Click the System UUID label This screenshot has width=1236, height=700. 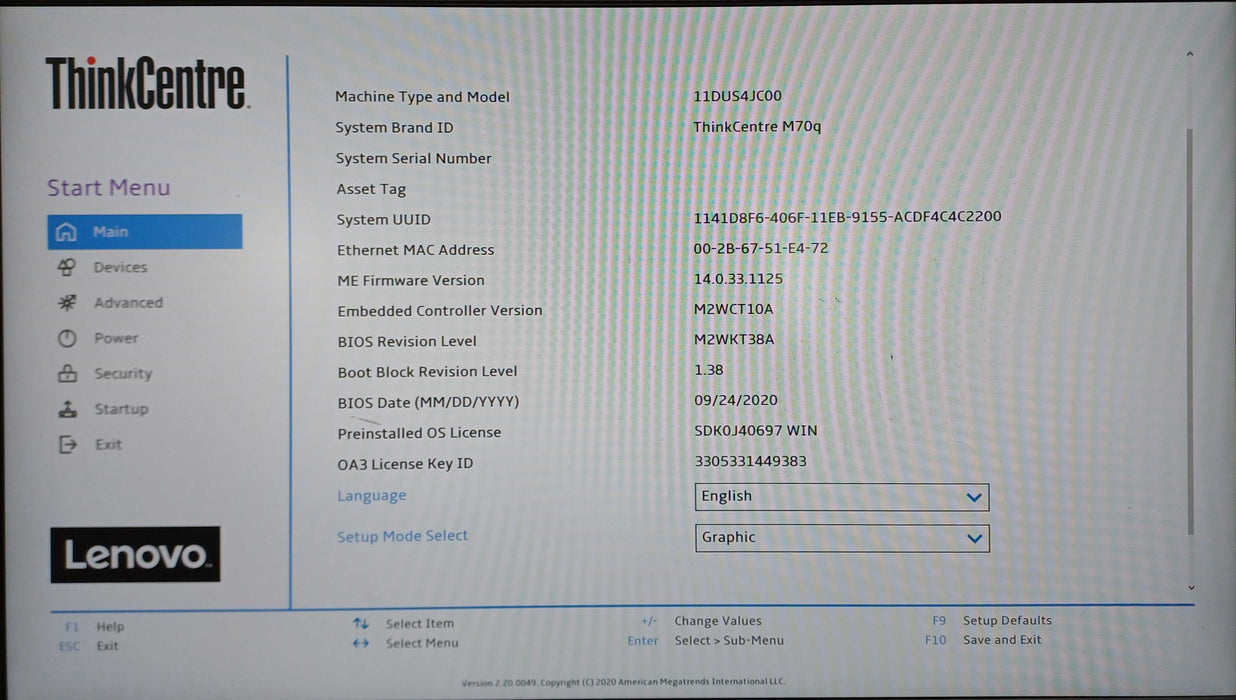pyautogui.click(x=384, y=220)
